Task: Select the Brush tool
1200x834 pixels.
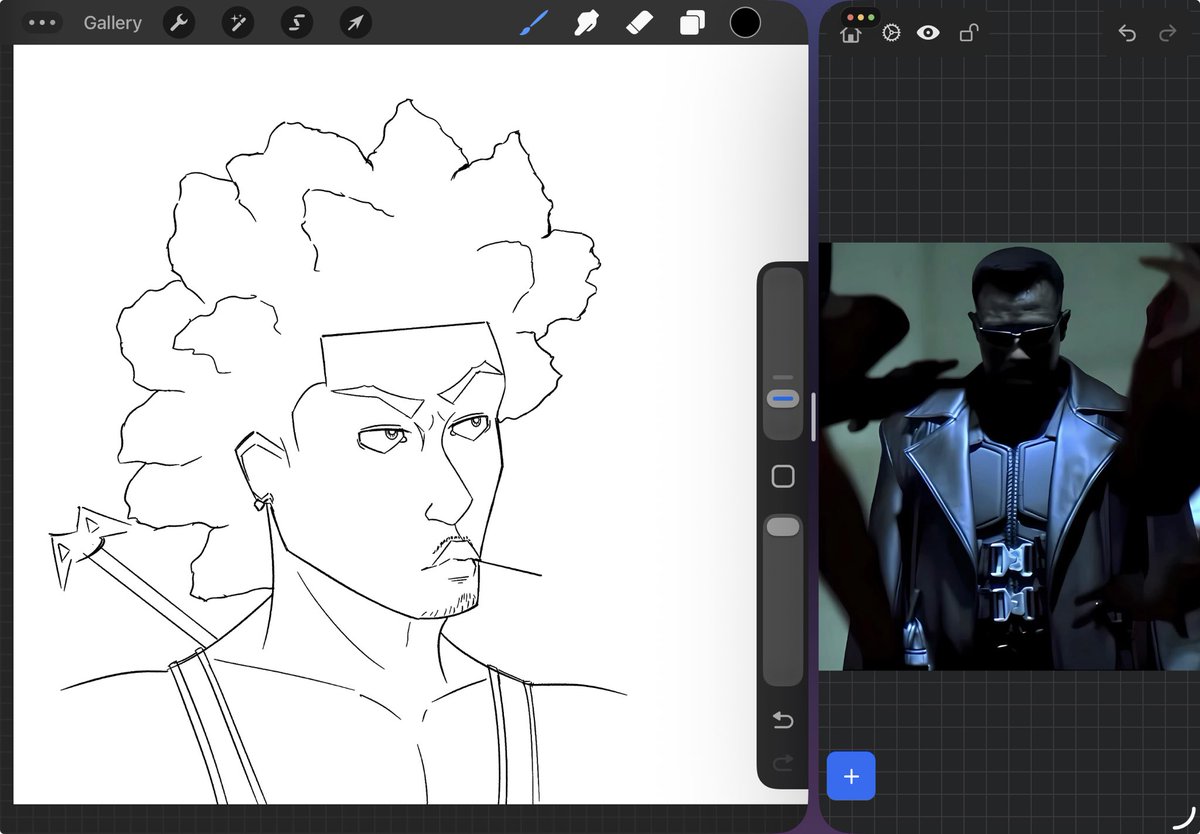Action: tap(533, 22)
